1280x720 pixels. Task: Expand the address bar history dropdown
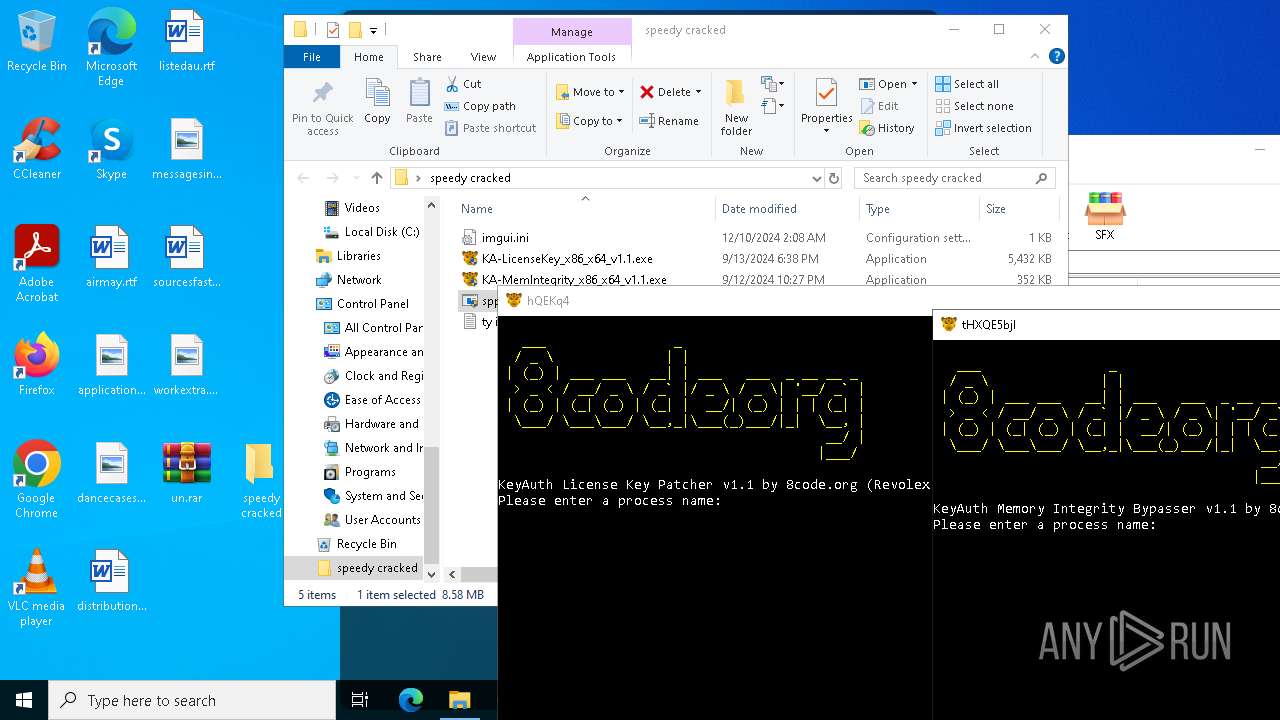[817, 178]
